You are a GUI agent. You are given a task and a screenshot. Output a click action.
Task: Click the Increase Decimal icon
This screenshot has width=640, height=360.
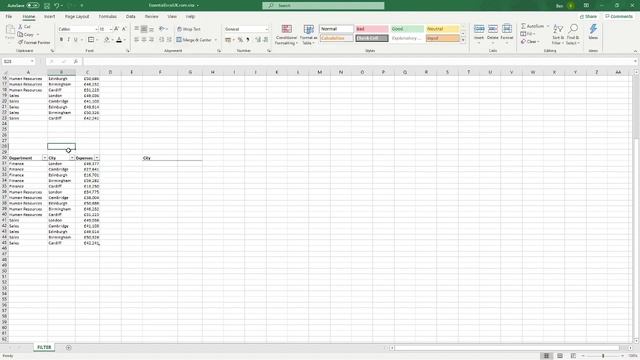(258, 40)
